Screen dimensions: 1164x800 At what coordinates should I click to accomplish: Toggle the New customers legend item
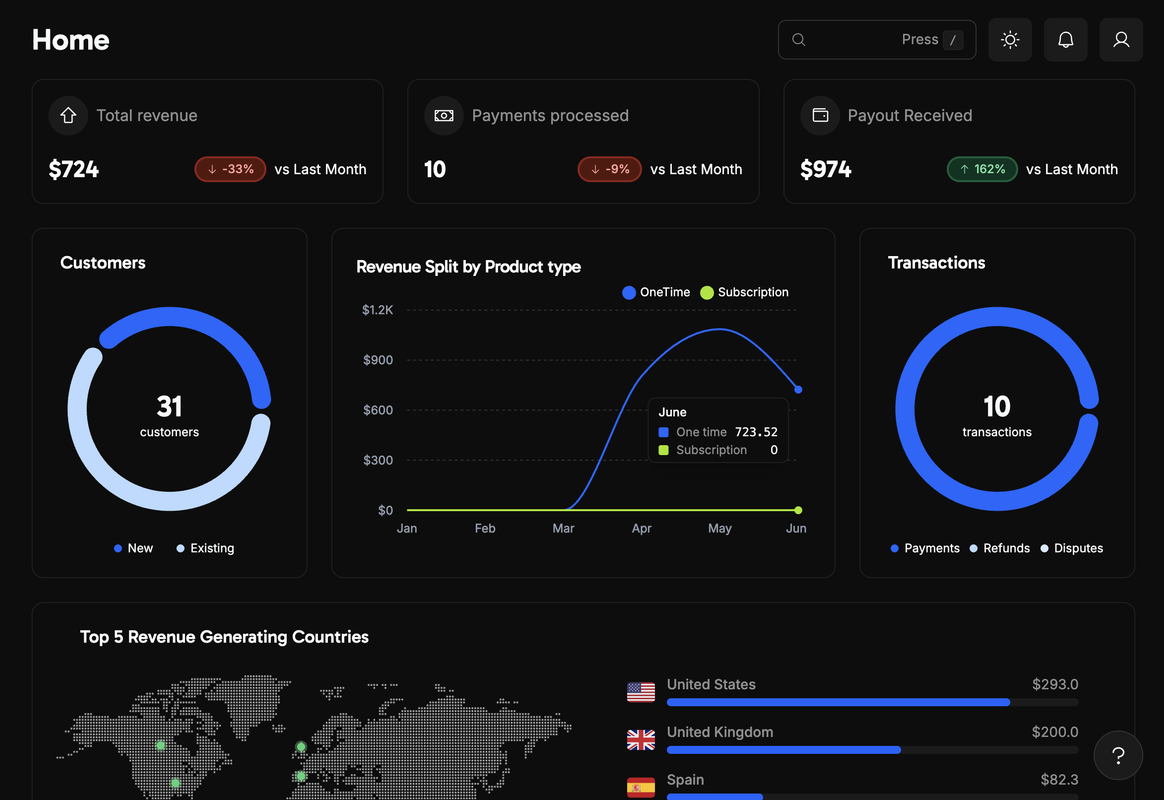[134, 548]
